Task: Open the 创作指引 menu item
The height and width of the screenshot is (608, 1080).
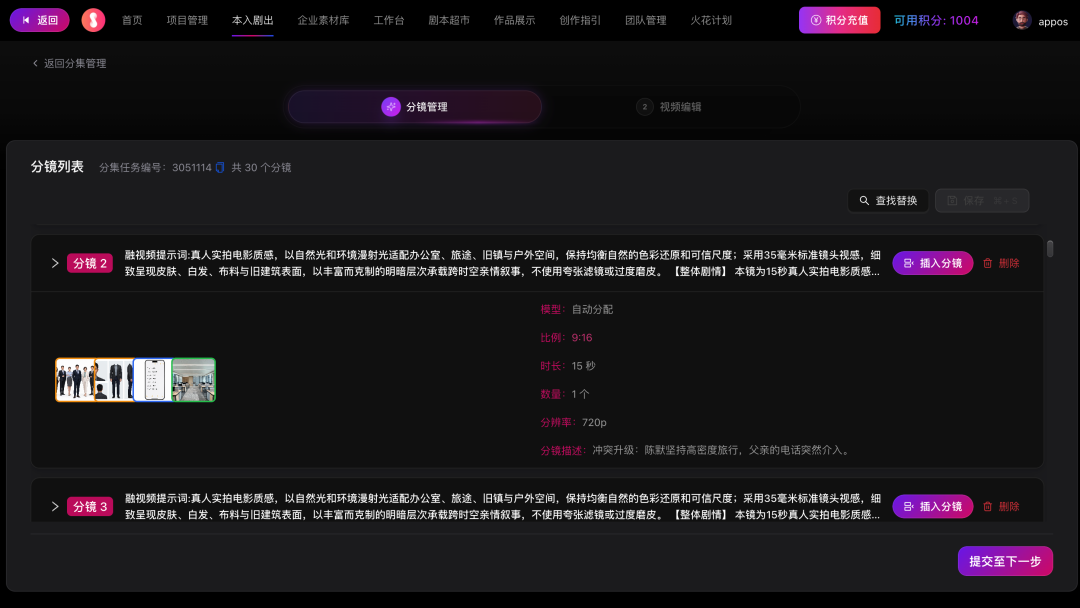Action: 579,20
